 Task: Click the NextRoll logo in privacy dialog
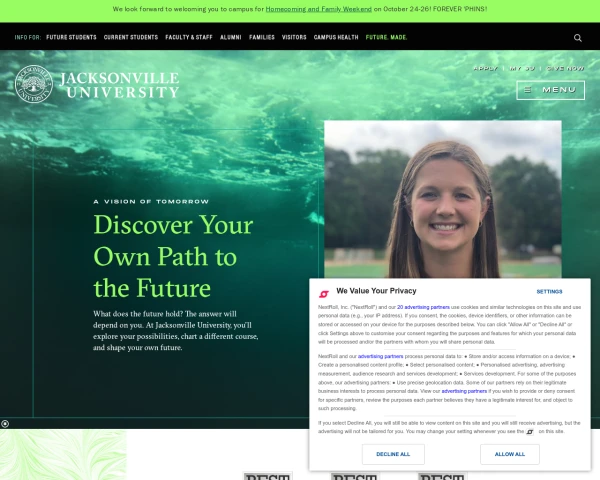[x=324, y=294]
